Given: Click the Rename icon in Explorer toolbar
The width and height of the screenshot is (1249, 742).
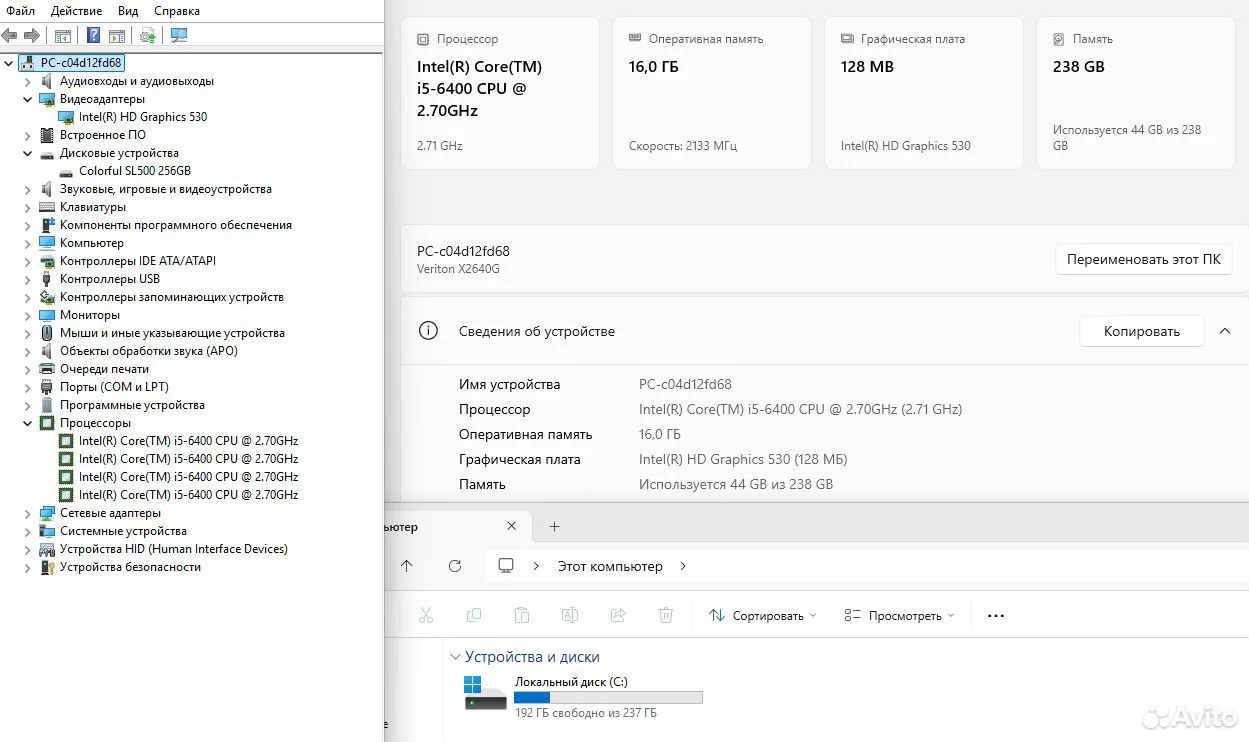Looking at the screenshot, I should tap(570, 615).
